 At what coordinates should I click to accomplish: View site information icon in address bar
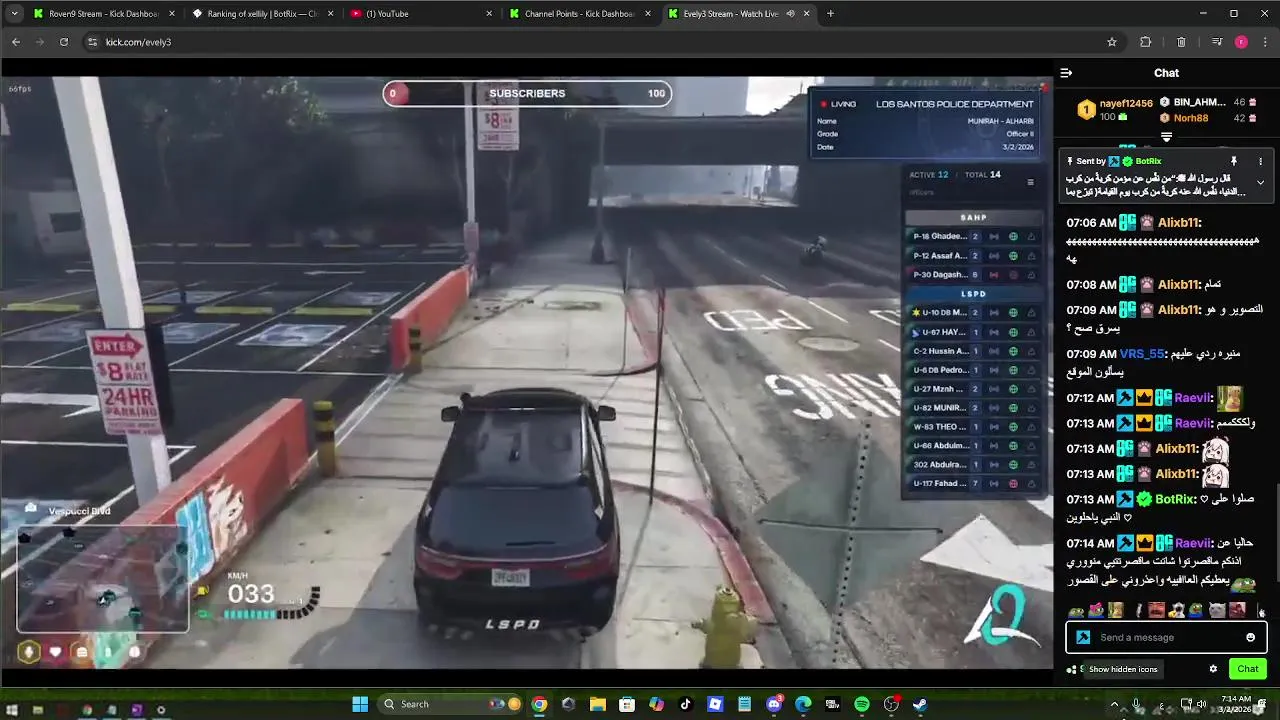pos(92,42)
